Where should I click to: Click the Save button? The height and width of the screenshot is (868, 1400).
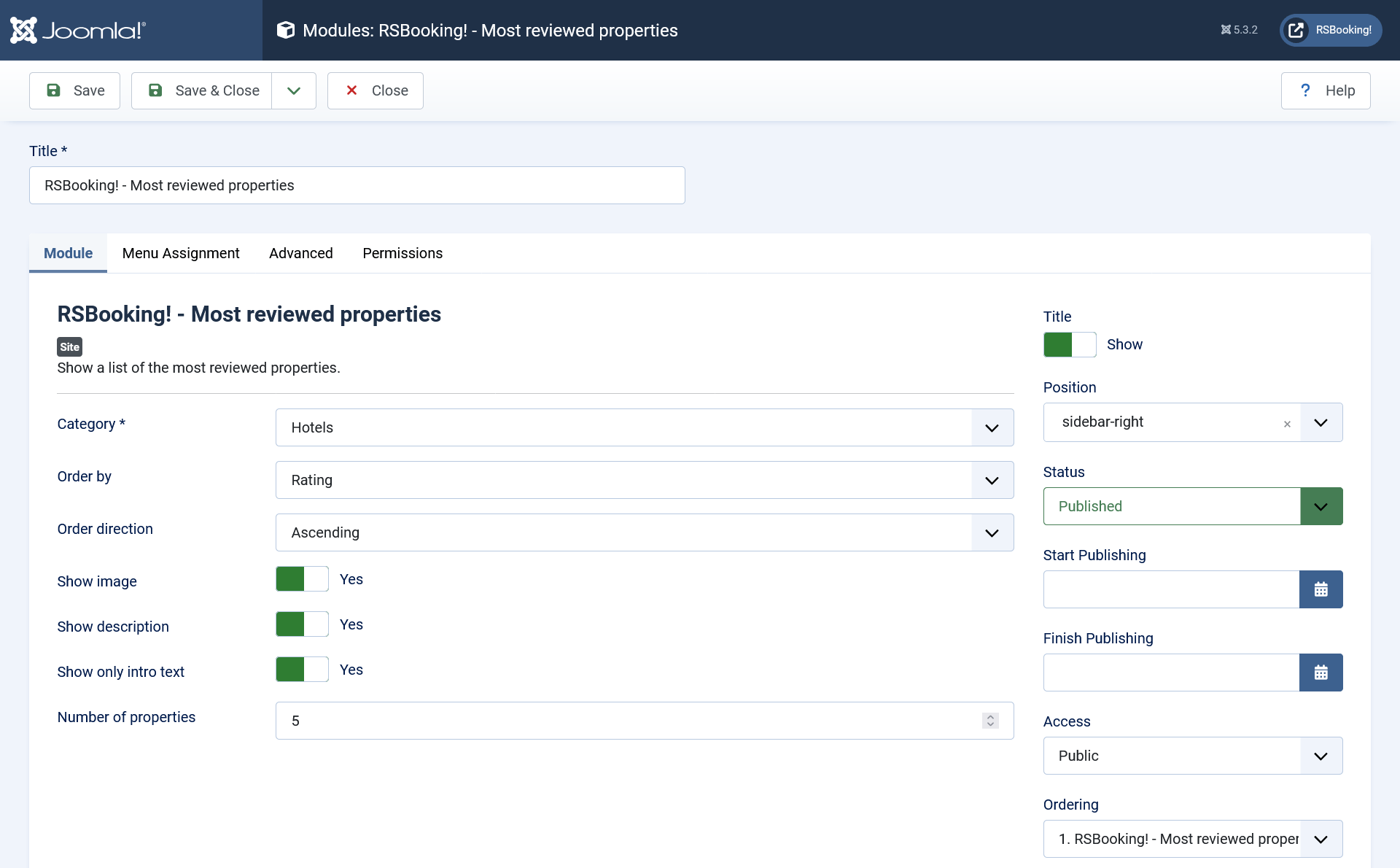[x=74, y=90]
